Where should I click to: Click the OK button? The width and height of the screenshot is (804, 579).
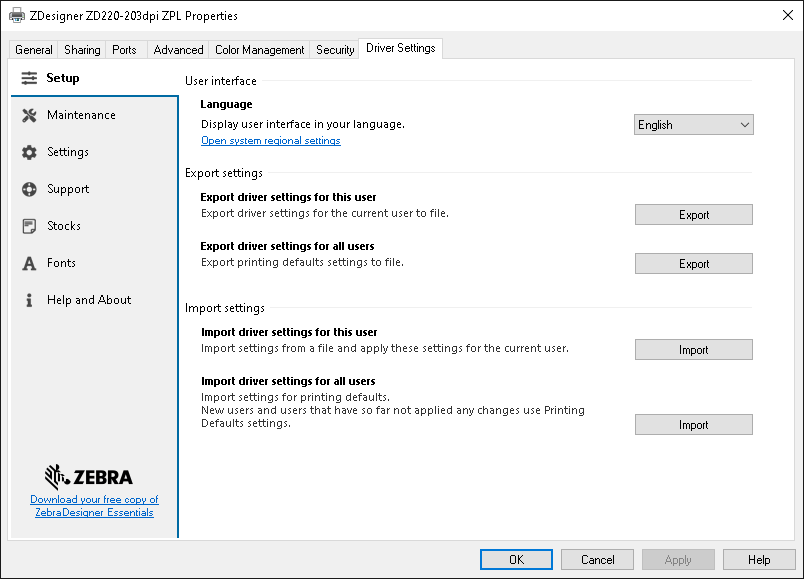[516, 559]
